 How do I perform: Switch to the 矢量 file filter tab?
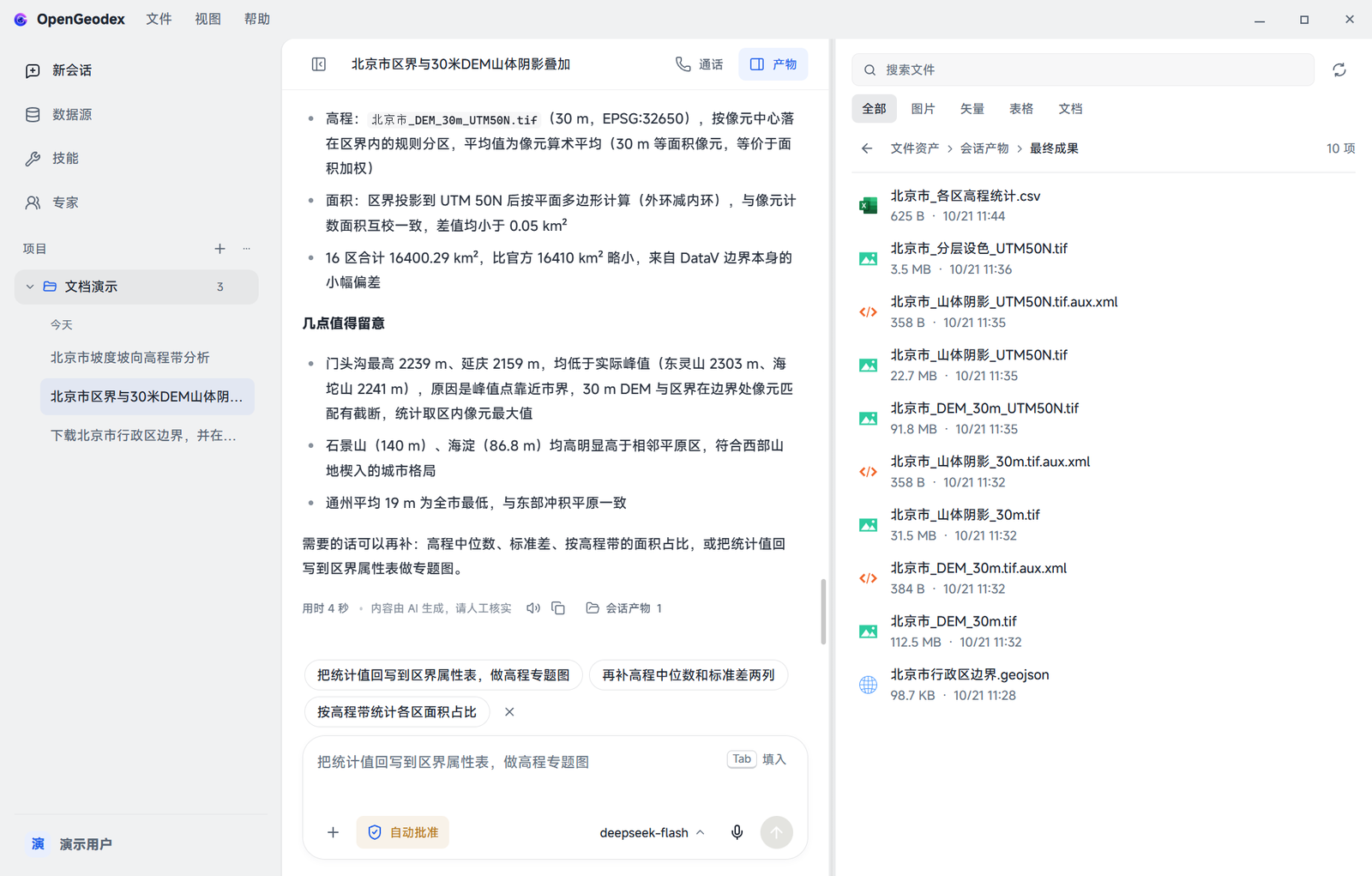point(972,109)
